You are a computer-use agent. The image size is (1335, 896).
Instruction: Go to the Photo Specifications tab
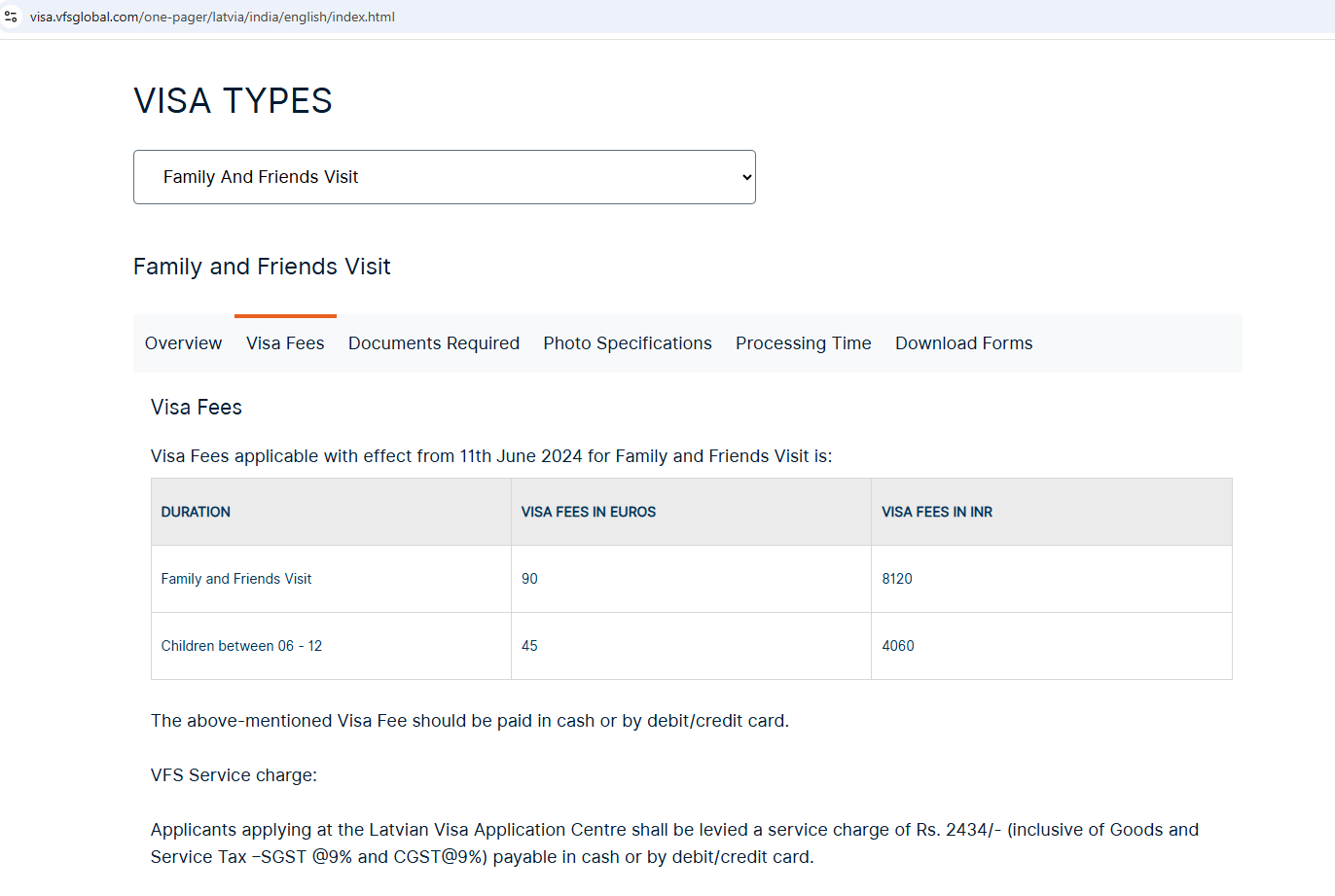click(628, 343)
